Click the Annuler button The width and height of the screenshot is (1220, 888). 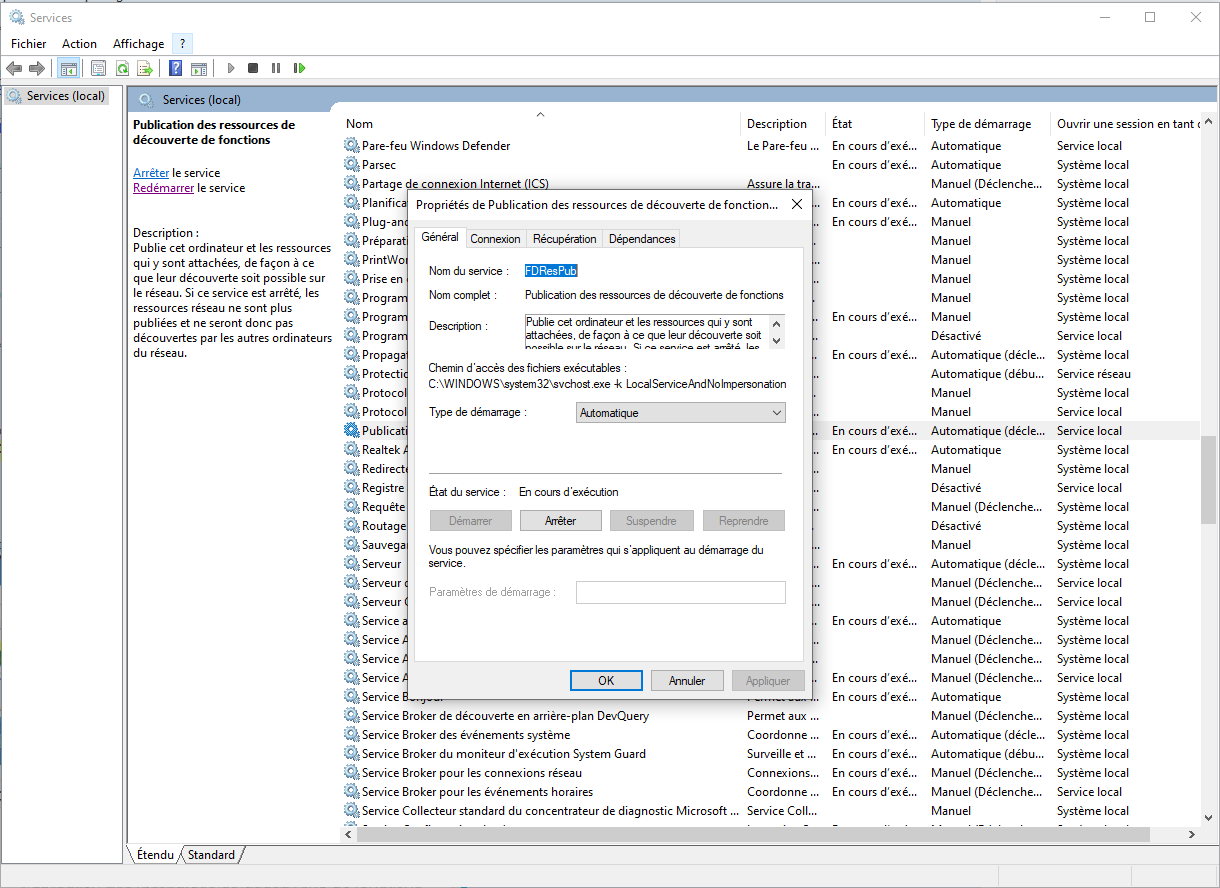(687, 680)
